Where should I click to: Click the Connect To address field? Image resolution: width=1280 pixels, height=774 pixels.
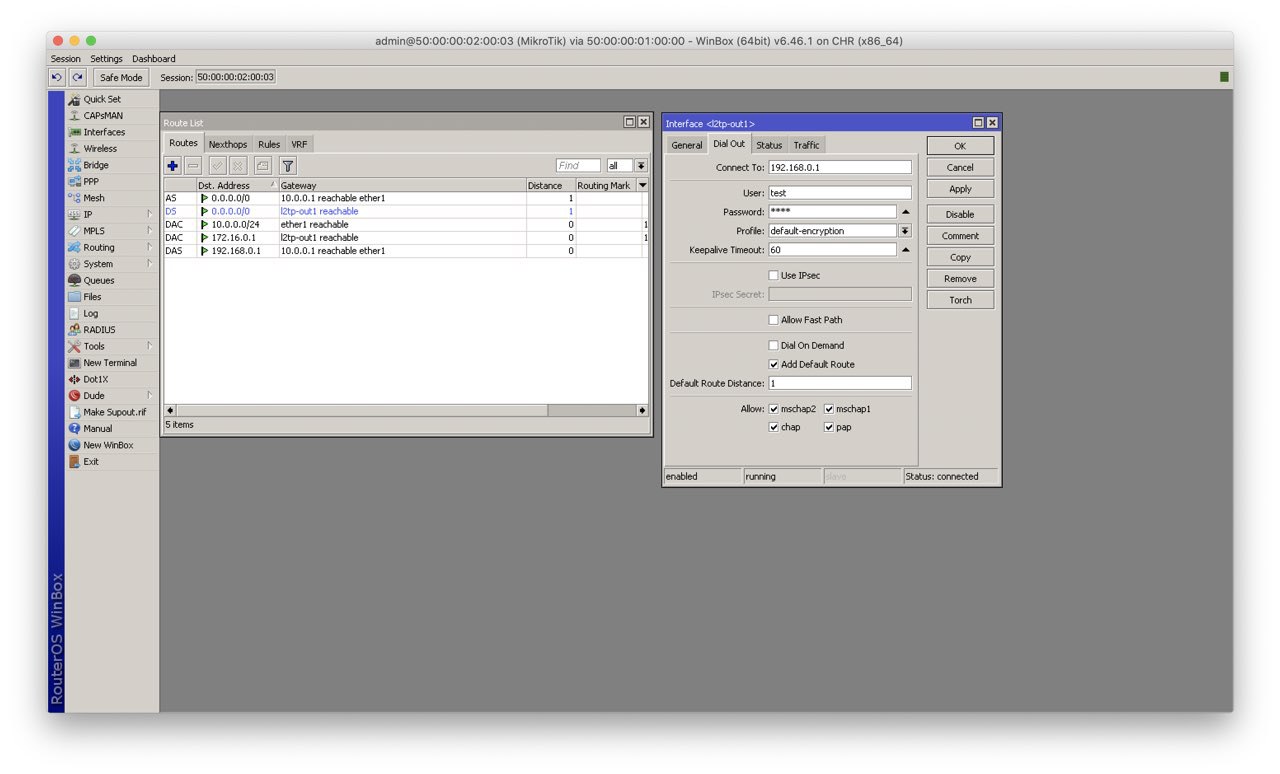pos(840,167)
